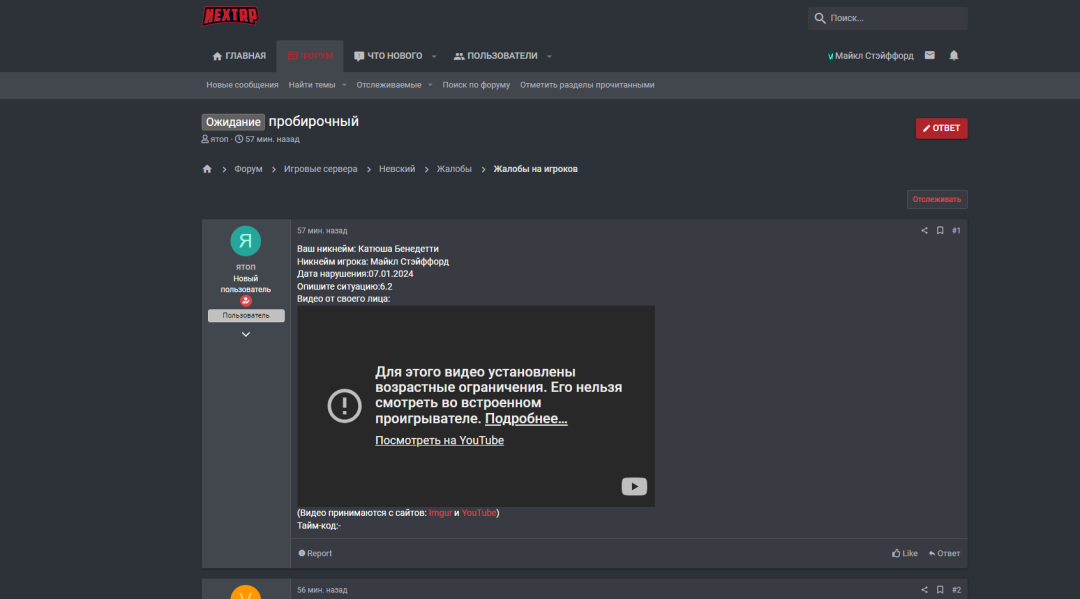The width and height of the screenshot is (1080, 599).
Task: Open the ЧТО НОВОГО tab
Action: 388,56
